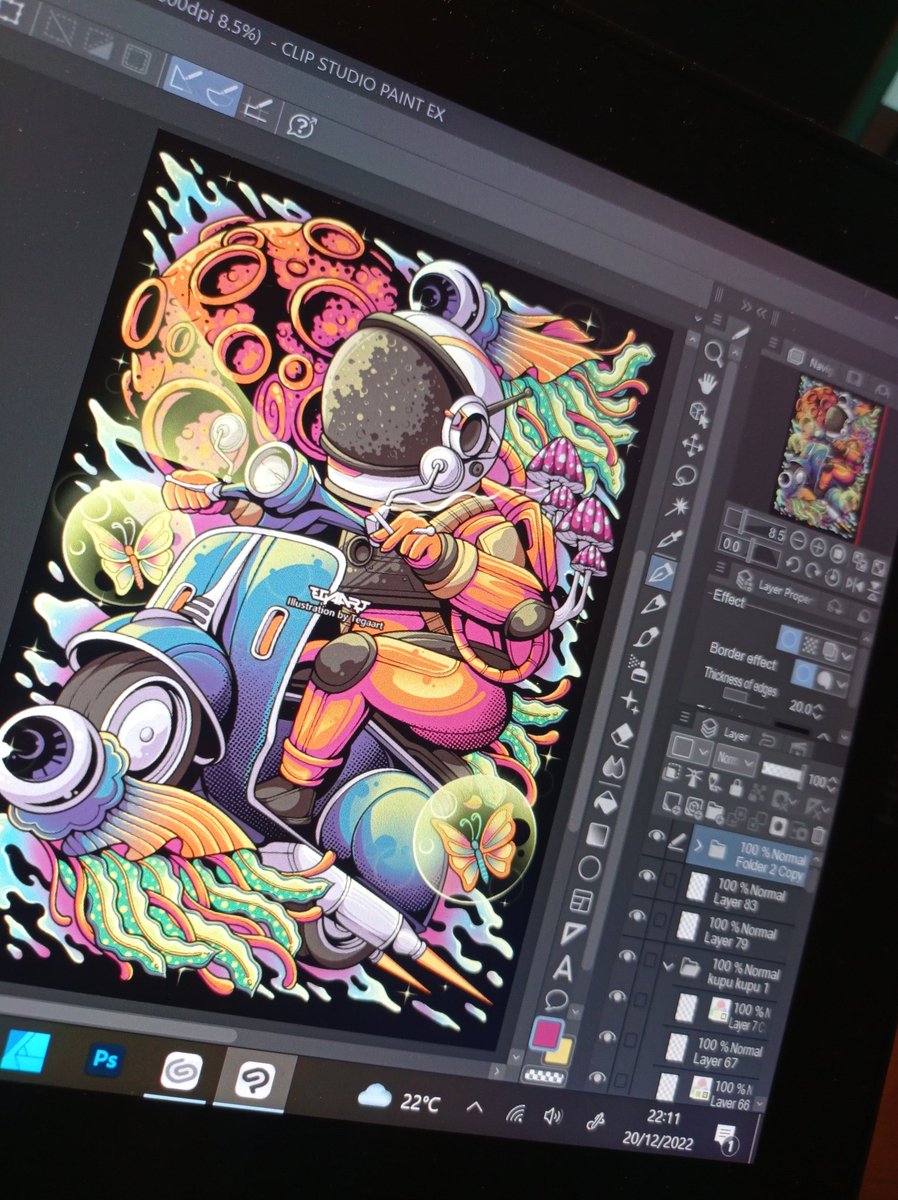The width and height of the screenshot is (898, 1200).
Task: Click the delete layer trash icon
Action: [x=819, y=836]
